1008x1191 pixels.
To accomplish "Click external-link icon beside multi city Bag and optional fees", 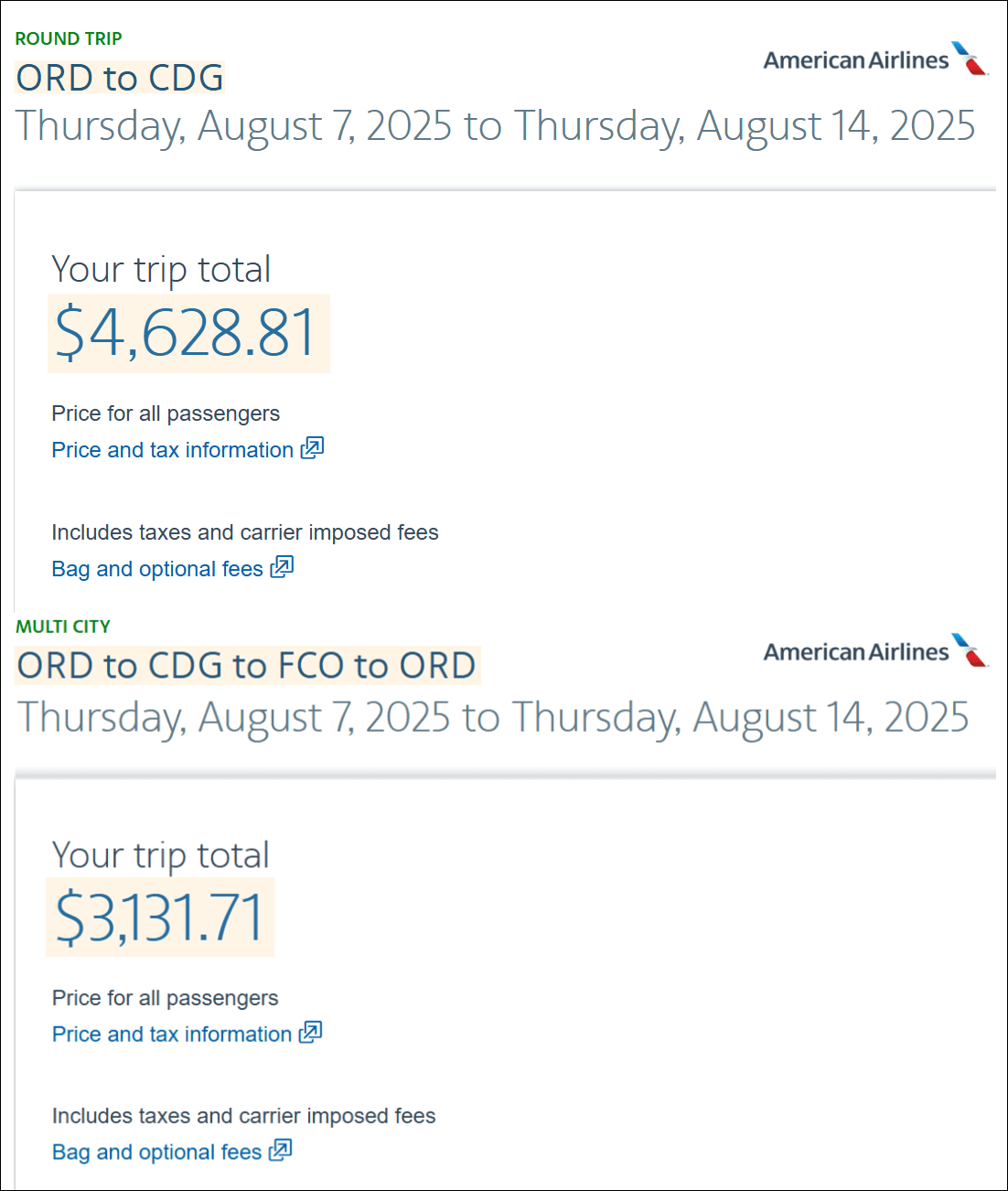I will click(x=281, y=1151).
